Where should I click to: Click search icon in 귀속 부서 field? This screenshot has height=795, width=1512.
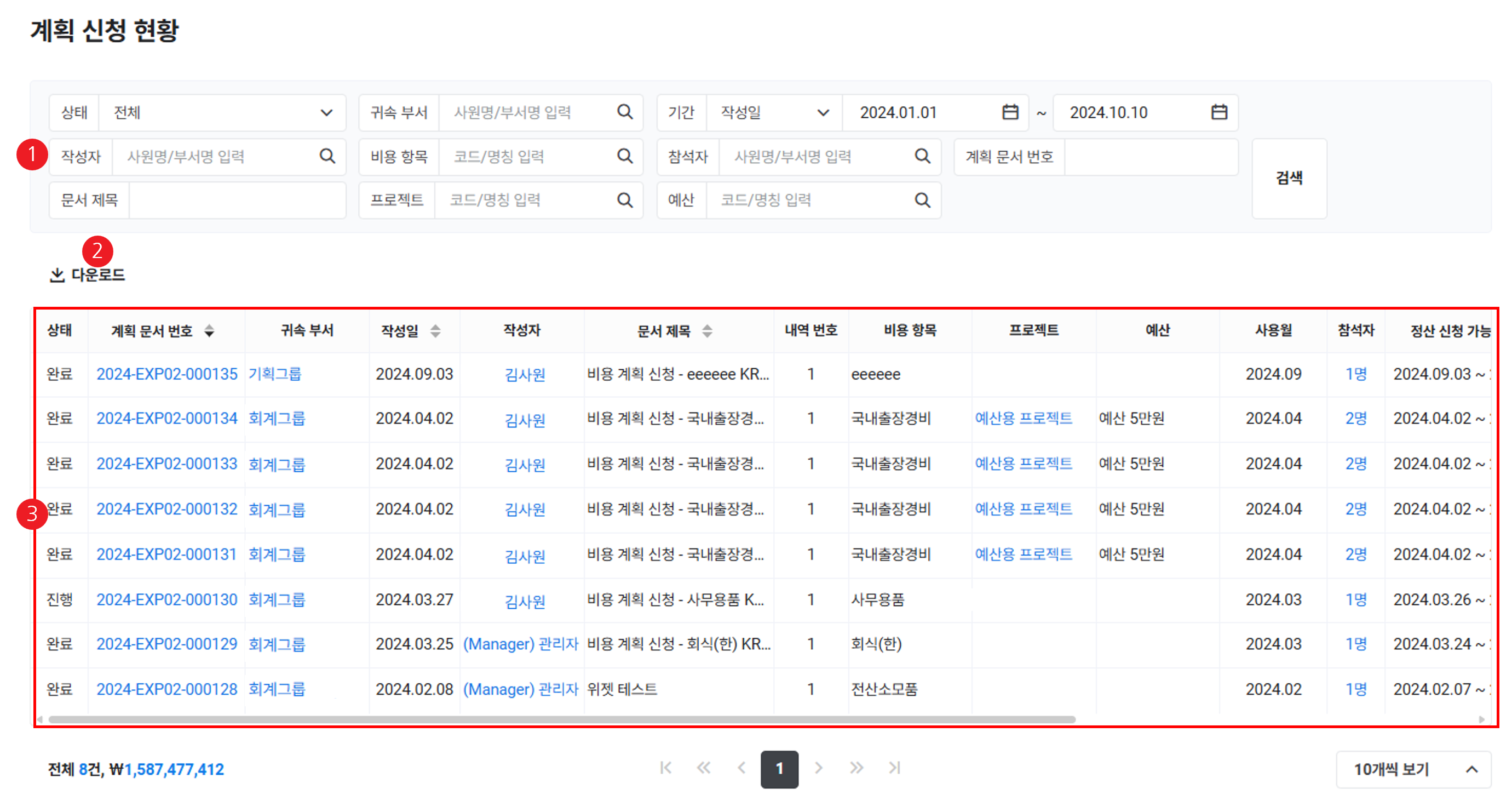[625, 112]
